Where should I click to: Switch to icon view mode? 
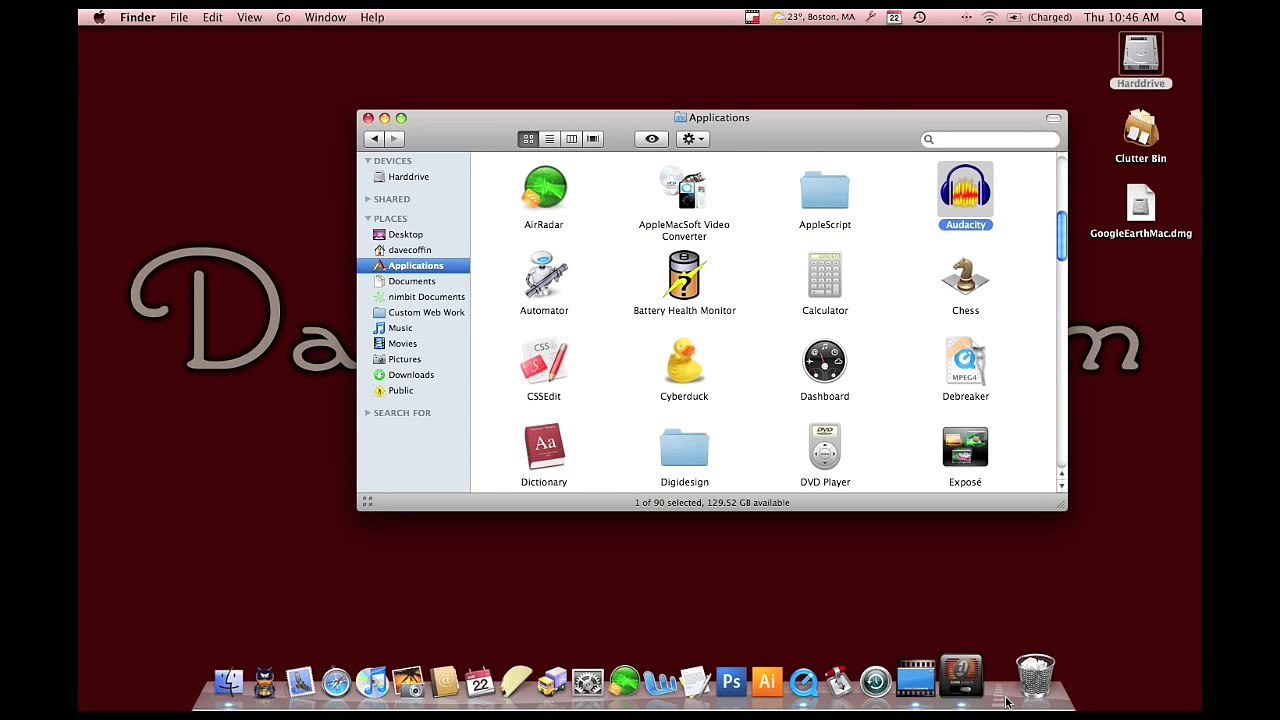click(528, 139)
